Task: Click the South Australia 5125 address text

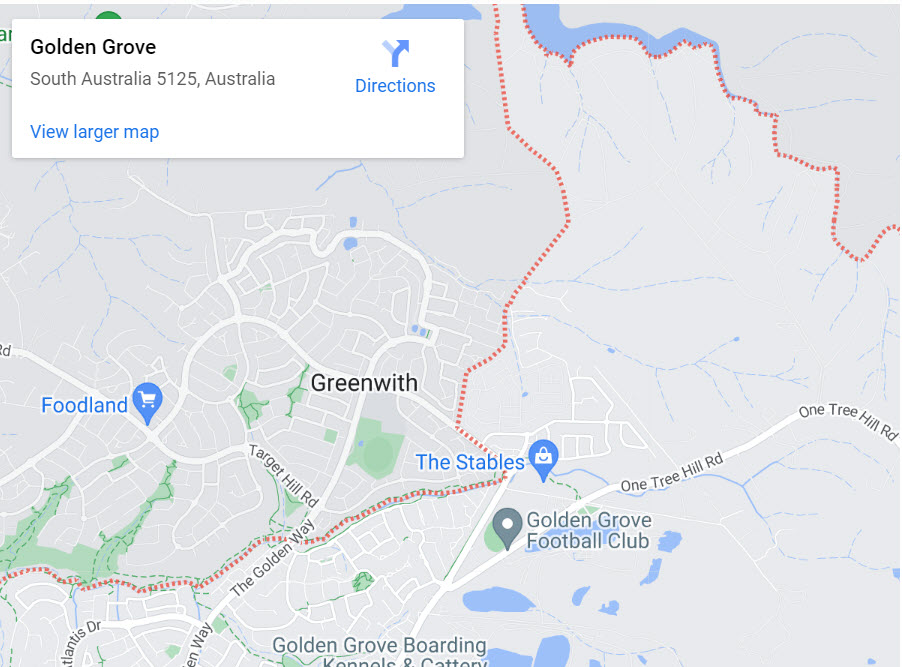Action: click(x=152, y=79)
